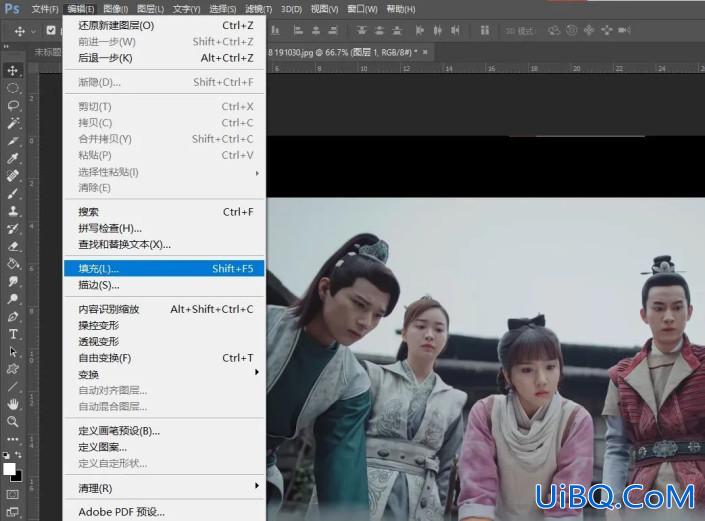The width and height of the screenshot is (705, 521).
Task: Select the Custom Shape tool
Action: (x=13, y=369)
